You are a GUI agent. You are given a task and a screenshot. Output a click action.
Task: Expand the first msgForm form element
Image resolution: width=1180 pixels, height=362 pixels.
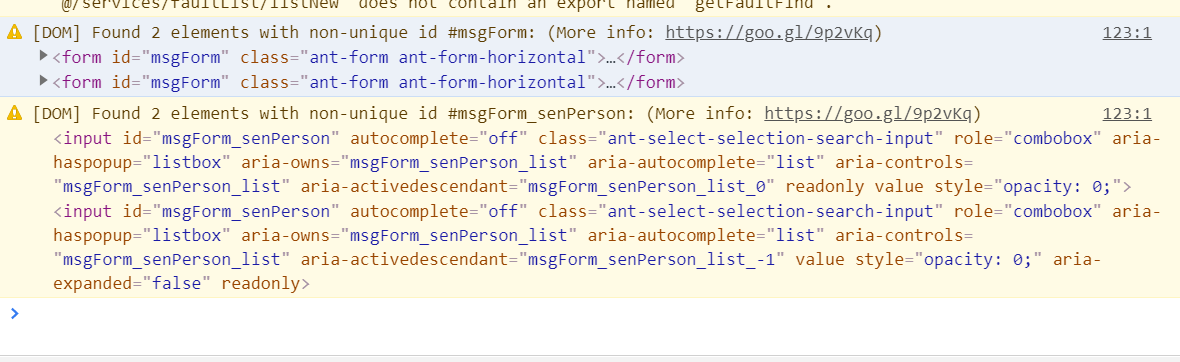pos(44,57)
